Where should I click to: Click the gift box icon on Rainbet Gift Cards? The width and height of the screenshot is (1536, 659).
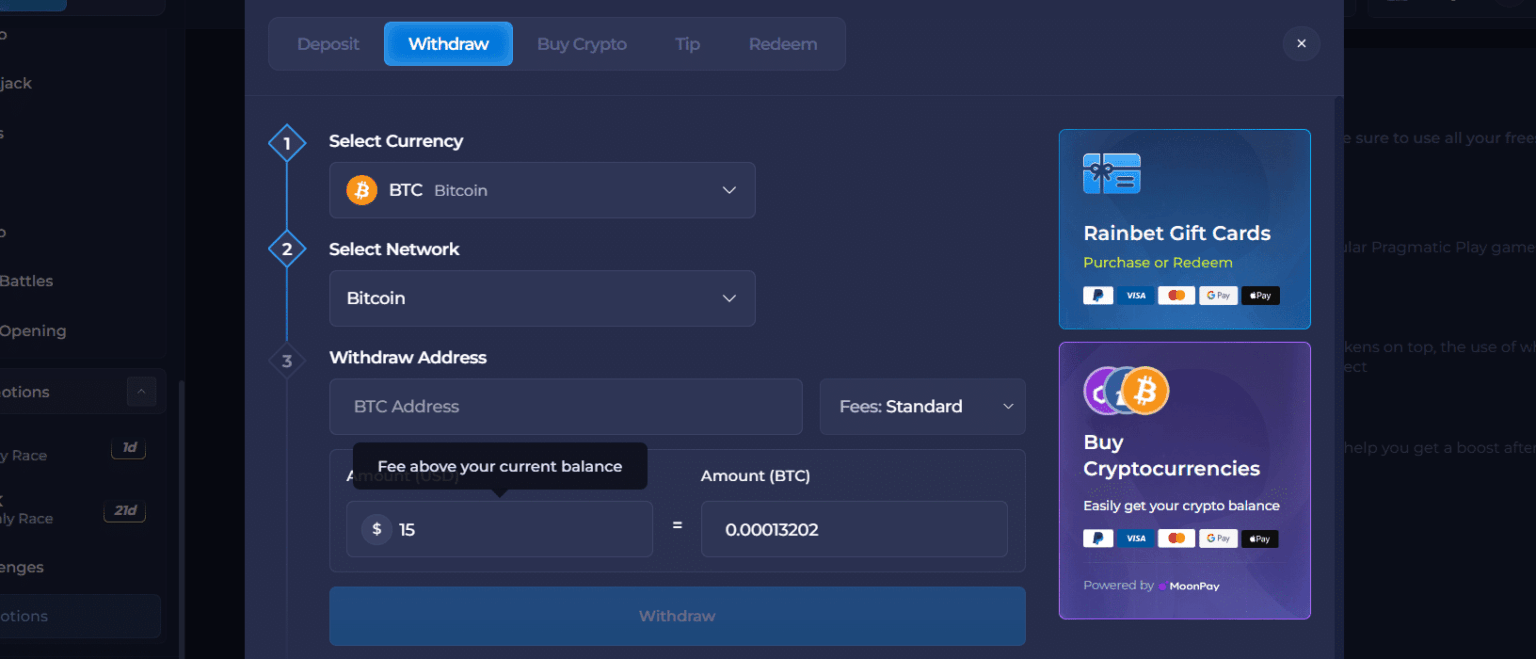(x=1112, y=172)
